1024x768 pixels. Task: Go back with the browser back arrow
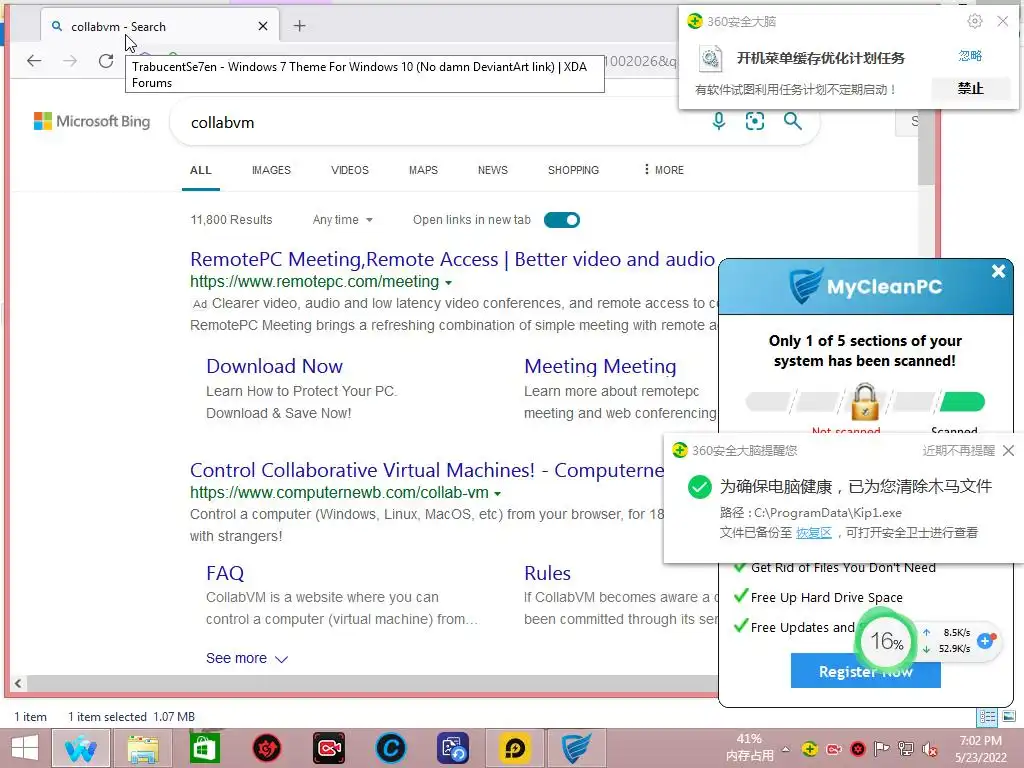[34, 61]
